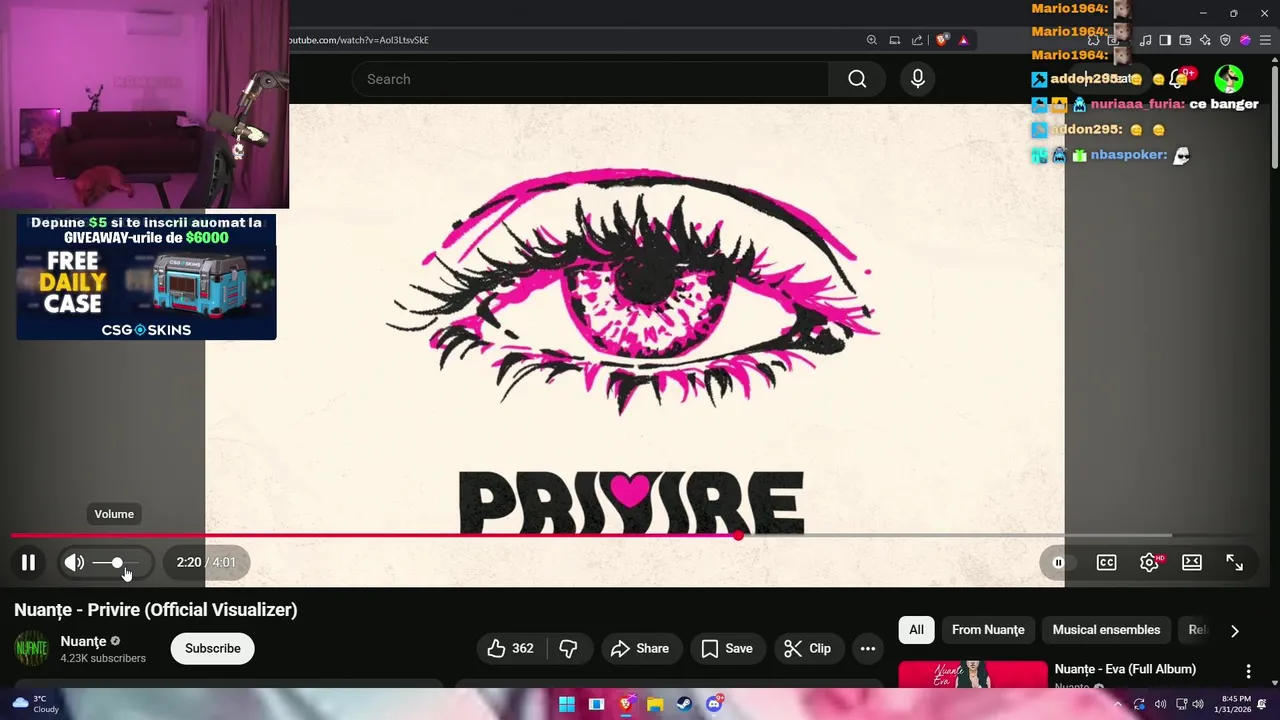Pause the video playback
The width and height of the screenshot is (1280, 720).
click(x=28, y=562)
